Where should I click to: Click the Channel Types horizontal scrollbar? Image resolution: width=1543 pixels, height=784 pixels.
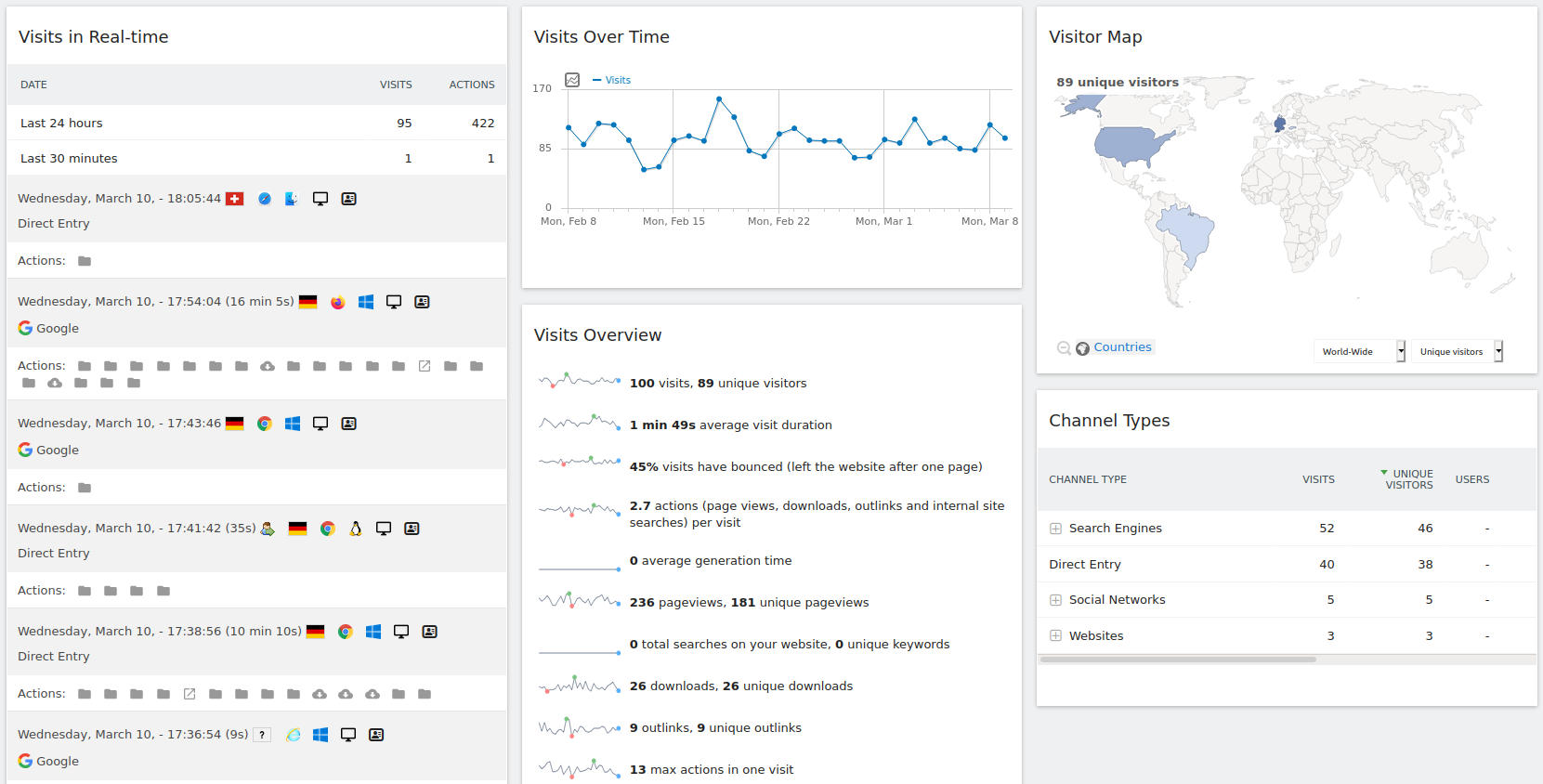tap(1178, 660)
